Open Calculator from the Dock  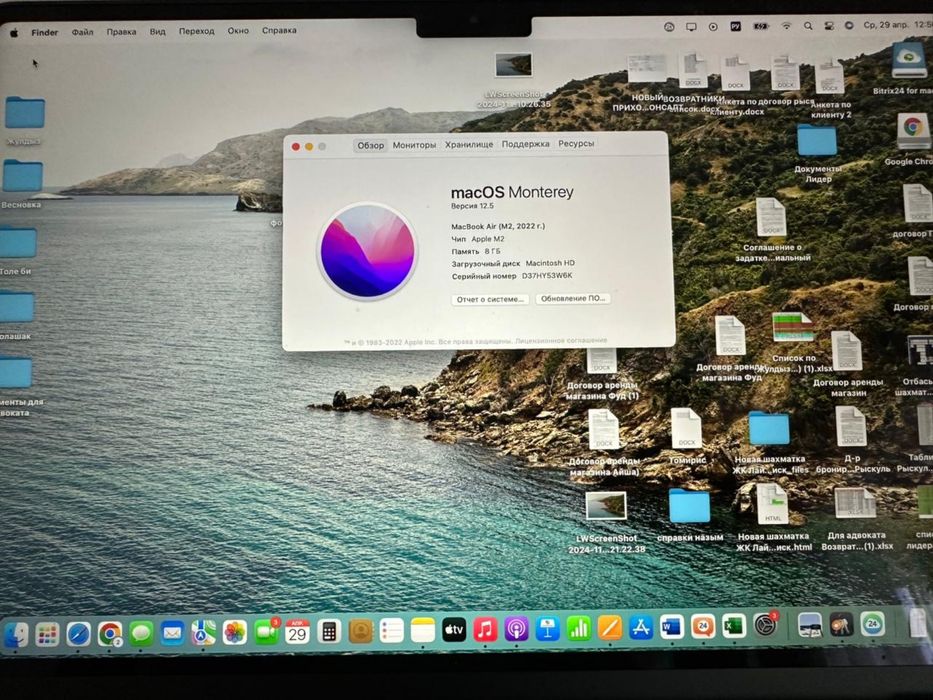click(329, 632)
